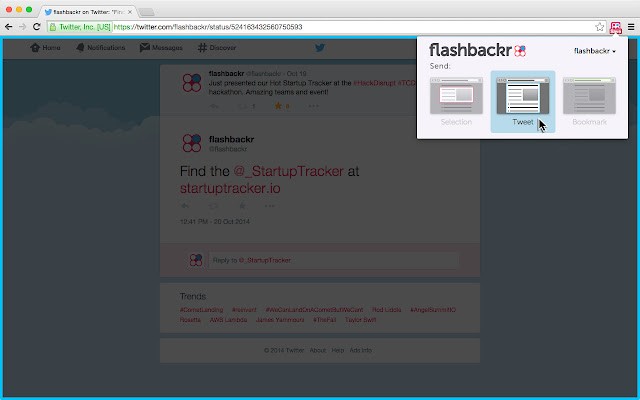Image resolution: width=640 pixels, height=400 pixels.
Task: Click the flashbackr avatar on Oct 19 tweet
Action: click(x=192, y=83)
